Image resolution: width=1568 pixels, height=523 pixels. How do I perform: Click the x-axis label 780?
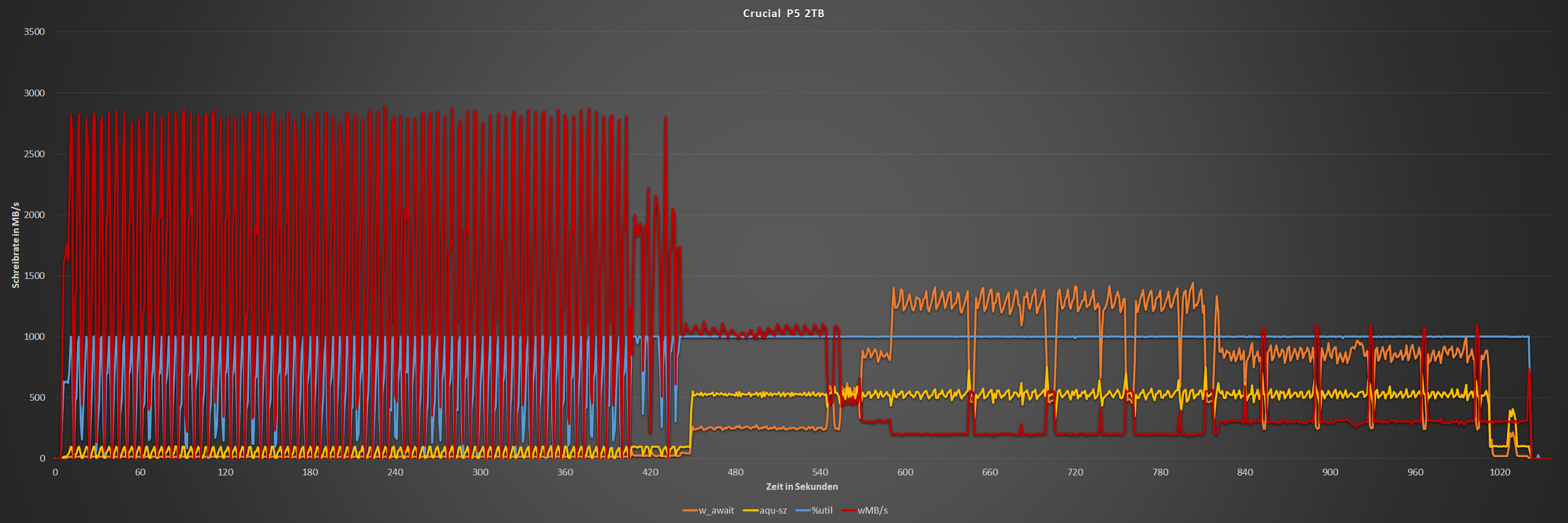pyautogui.click(x=1160, y=472)
